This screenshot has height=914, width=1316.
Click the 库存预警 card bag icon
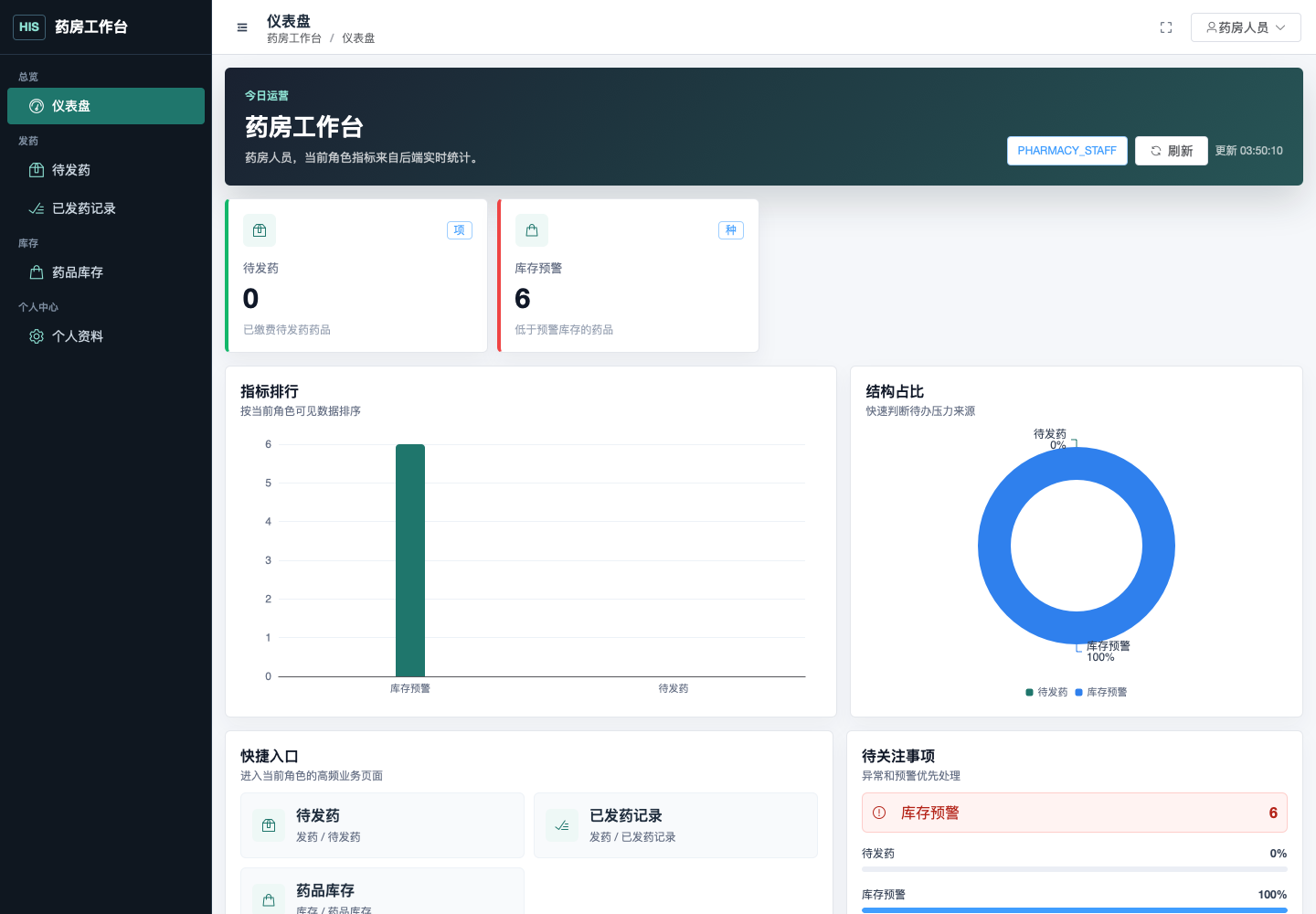pyautogui.click(x=532, y=230)
